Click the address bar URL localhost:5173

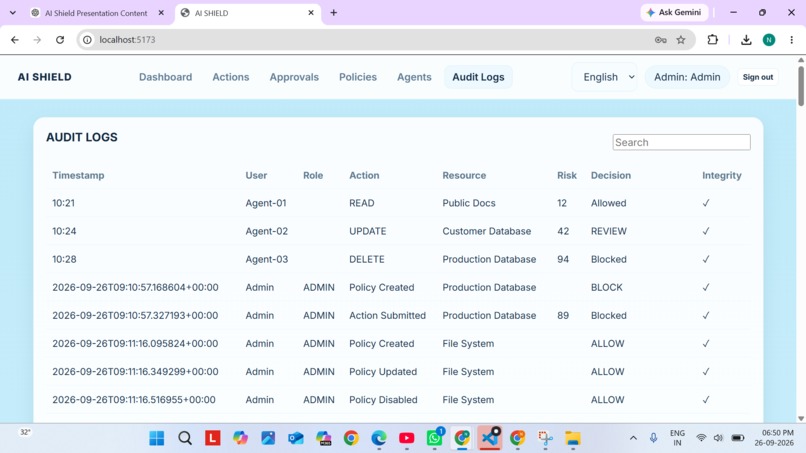coord(127,40)
